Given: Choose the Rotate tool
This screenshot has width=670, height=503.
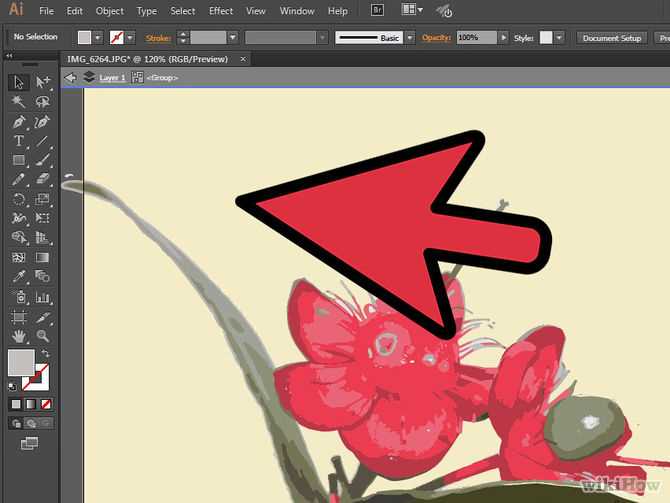Looking at the screenshot, I should (18, 199).
